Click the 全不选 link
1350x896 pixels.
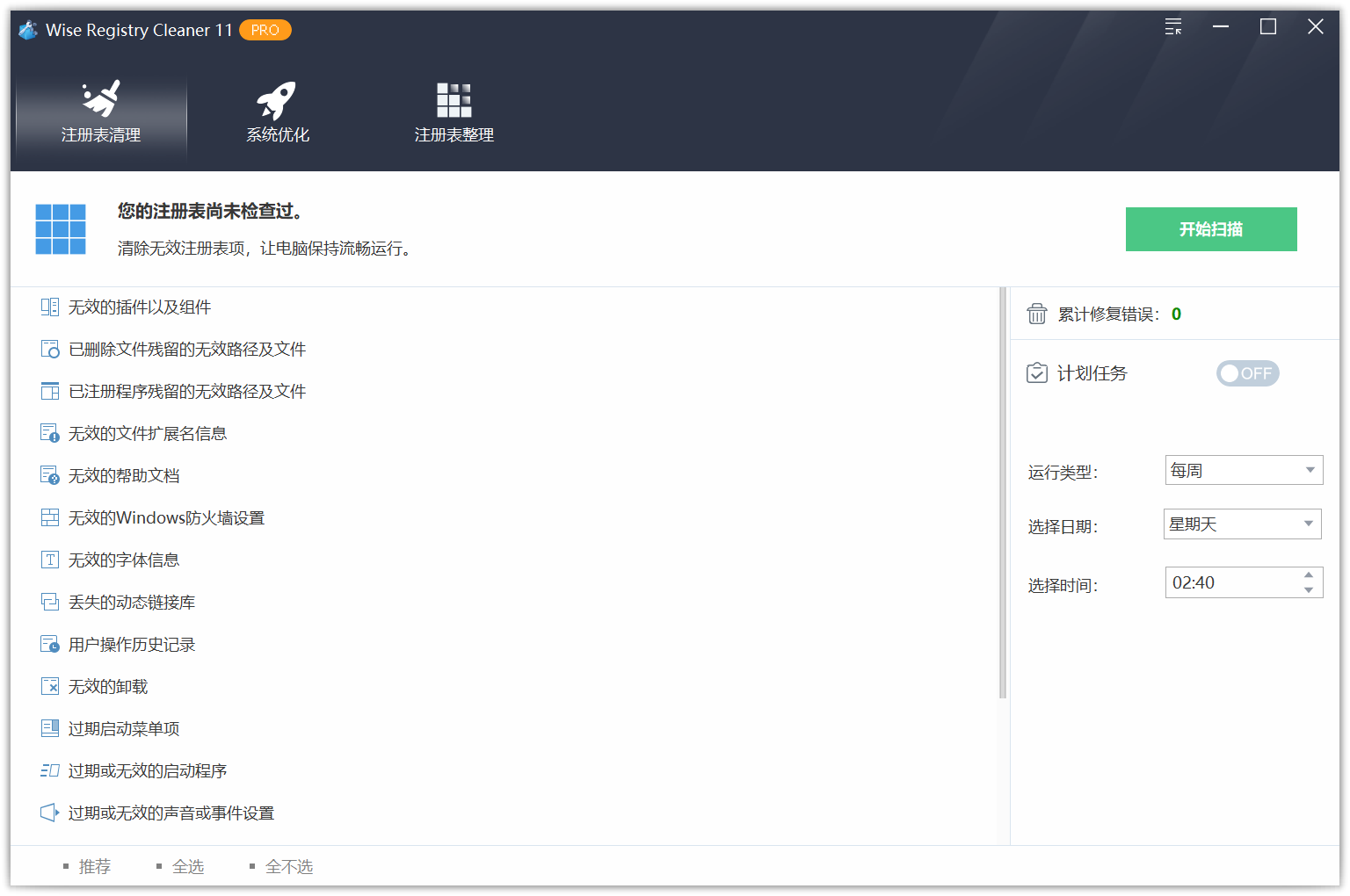[x=289, y=867]
